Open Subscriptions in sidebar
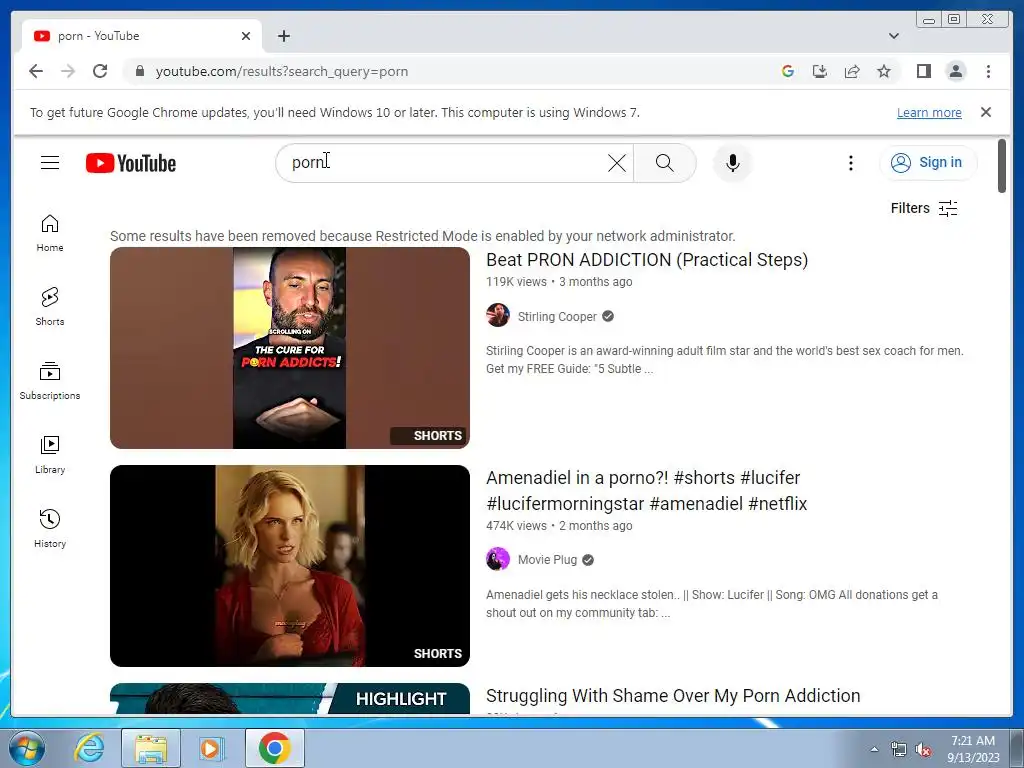 tap(50, 381)
